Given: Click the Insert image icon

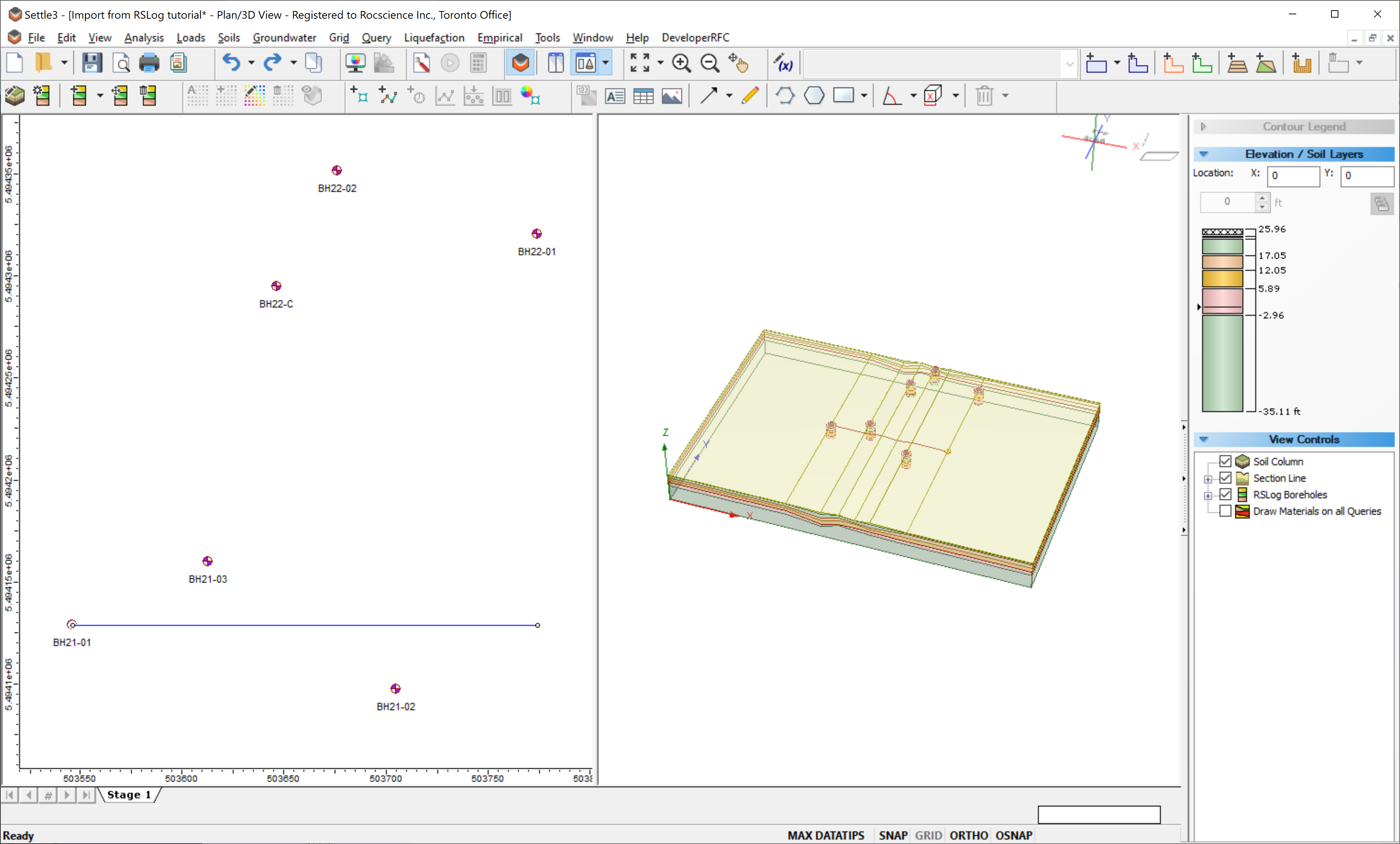Looking at the screenshot, I should [672, 95].
